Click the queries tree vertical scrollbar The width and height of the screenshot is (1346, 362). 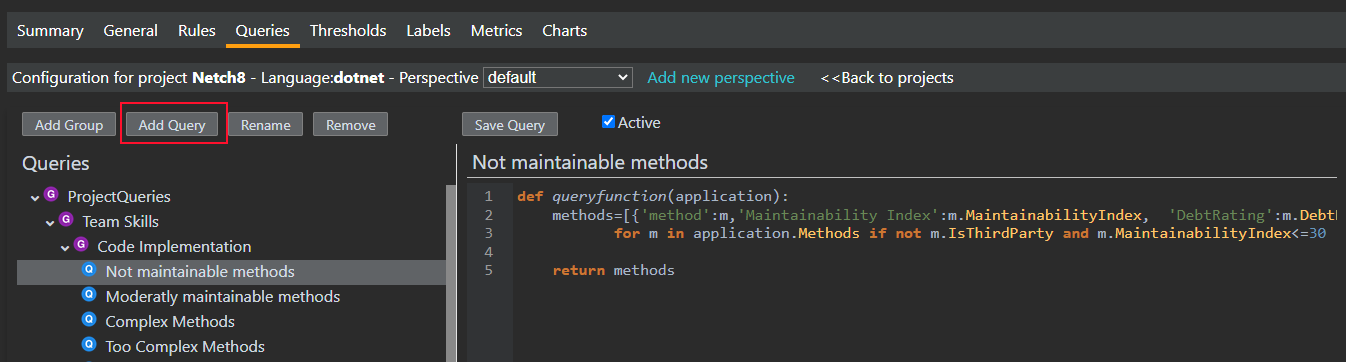[x=451, y=273]
